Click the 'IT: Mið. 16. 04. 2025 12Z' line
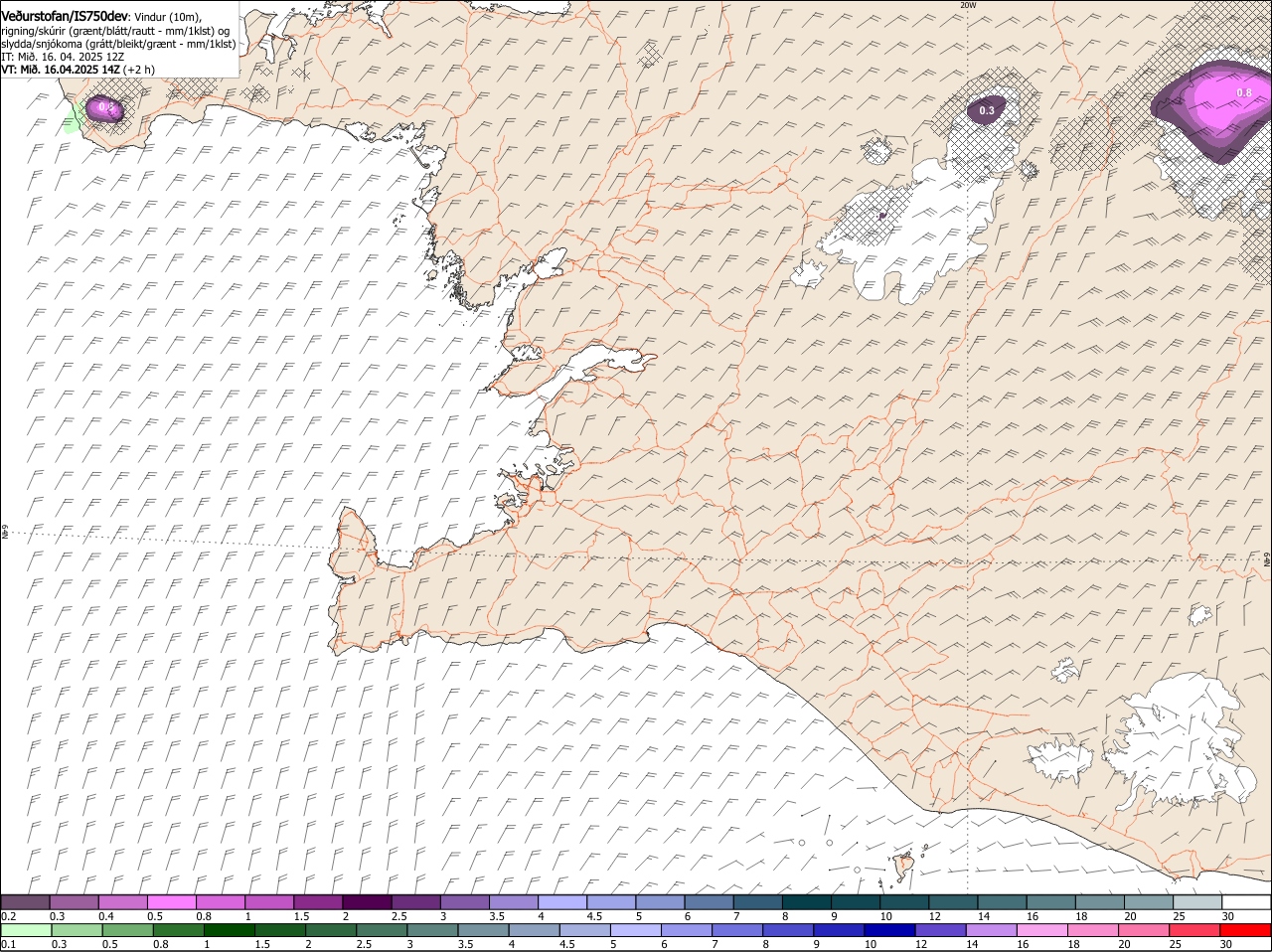Viewport: 1272px width, 952px height. 63,57
